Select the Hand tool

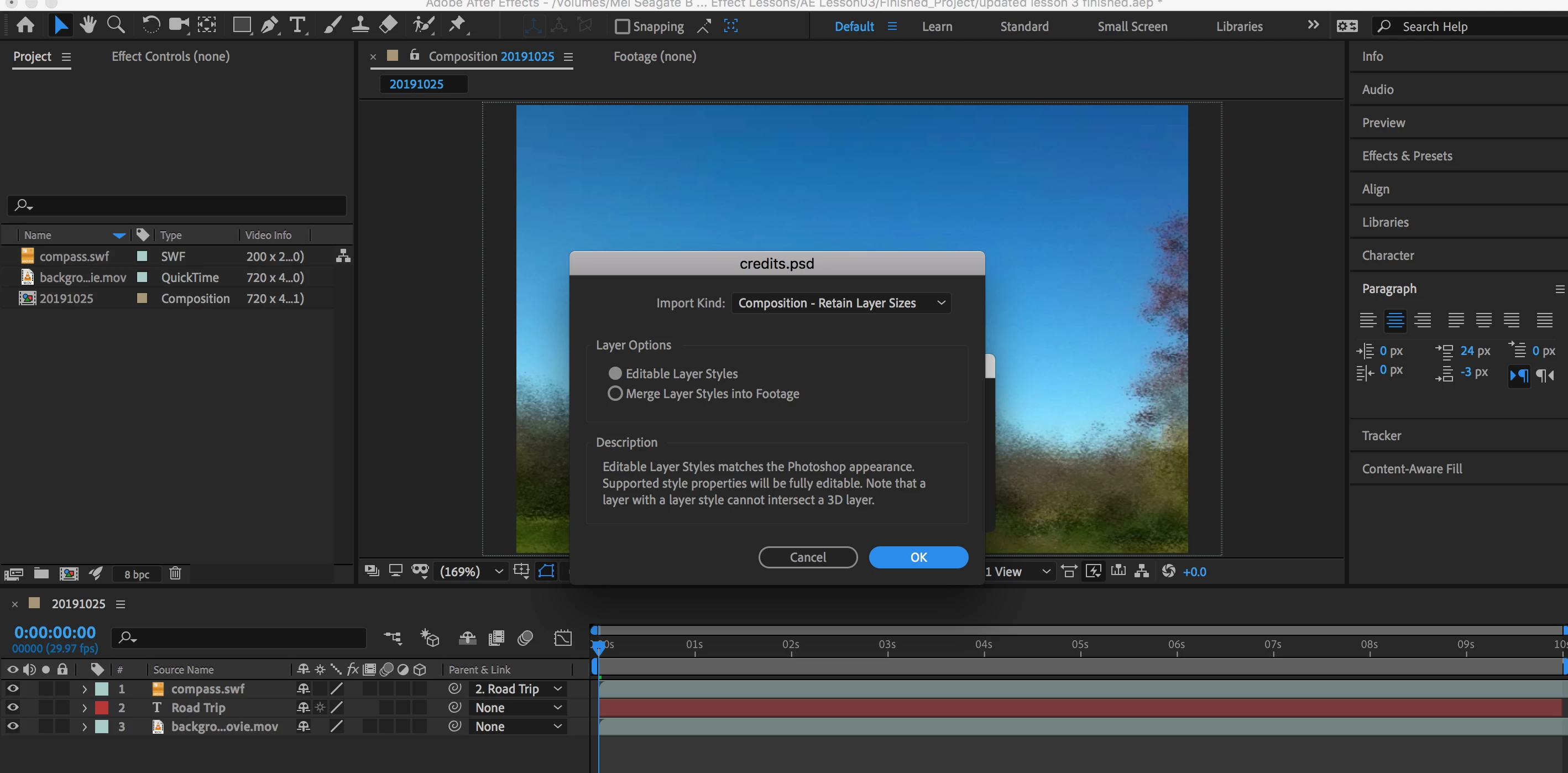pos(88,25)
